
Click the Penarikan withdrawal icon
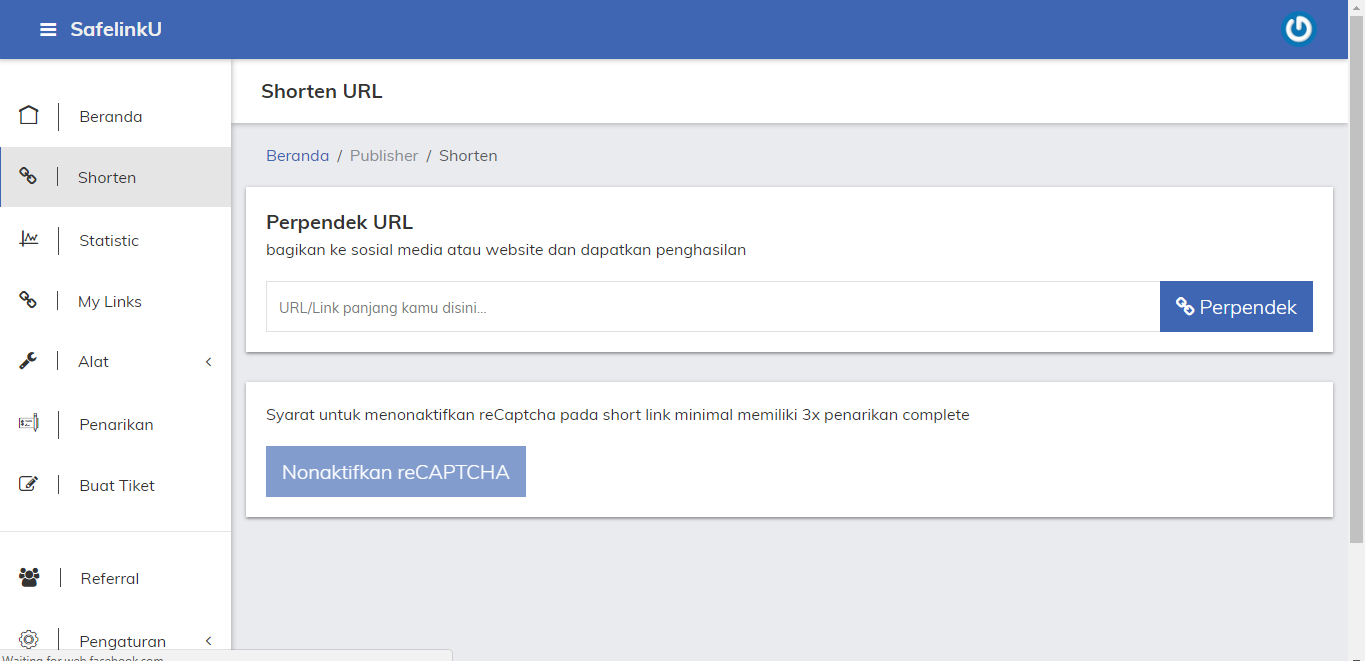pos(29,424)
